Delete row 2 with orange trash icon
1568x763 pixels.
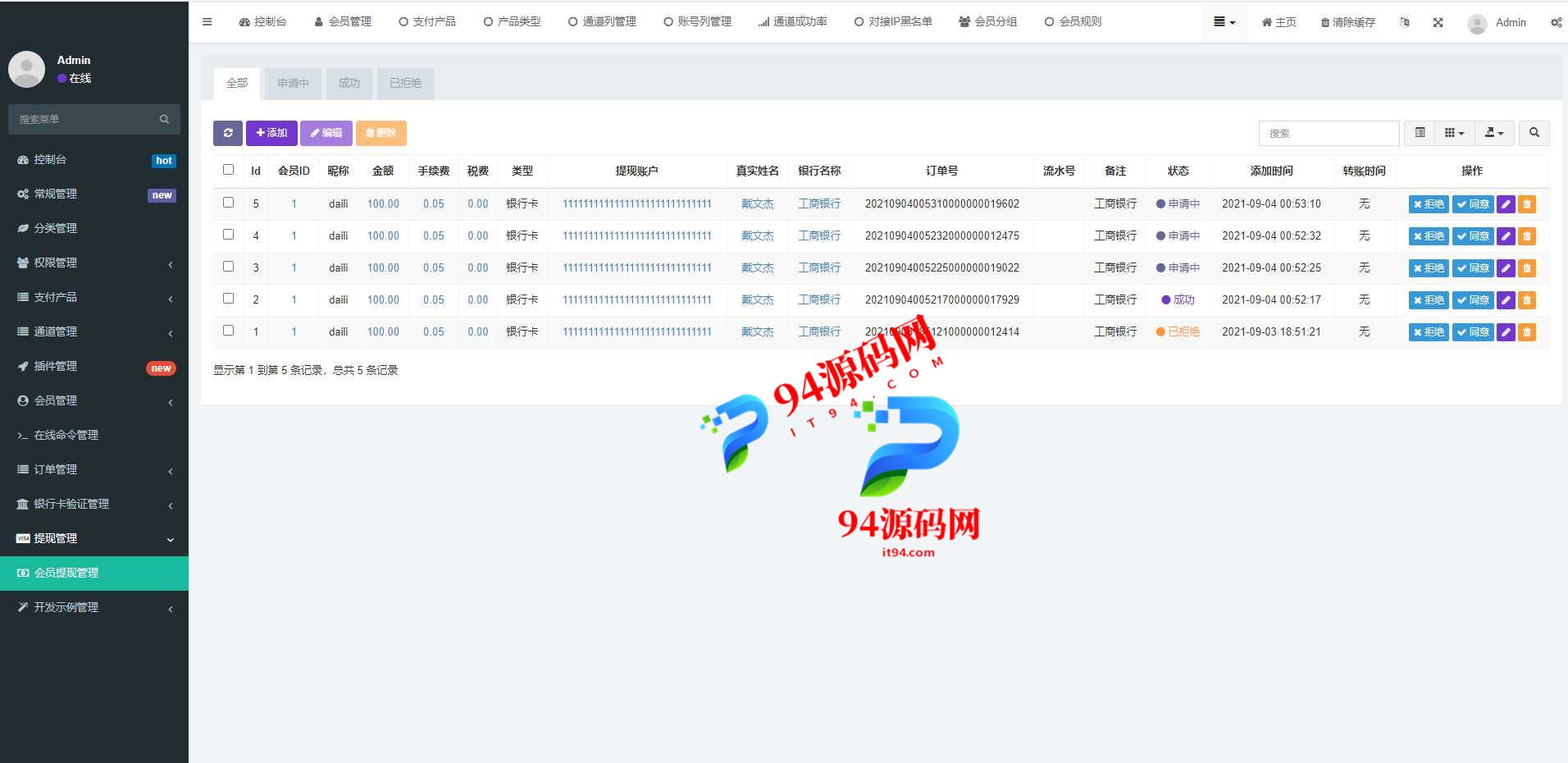tap(1527, 300)
